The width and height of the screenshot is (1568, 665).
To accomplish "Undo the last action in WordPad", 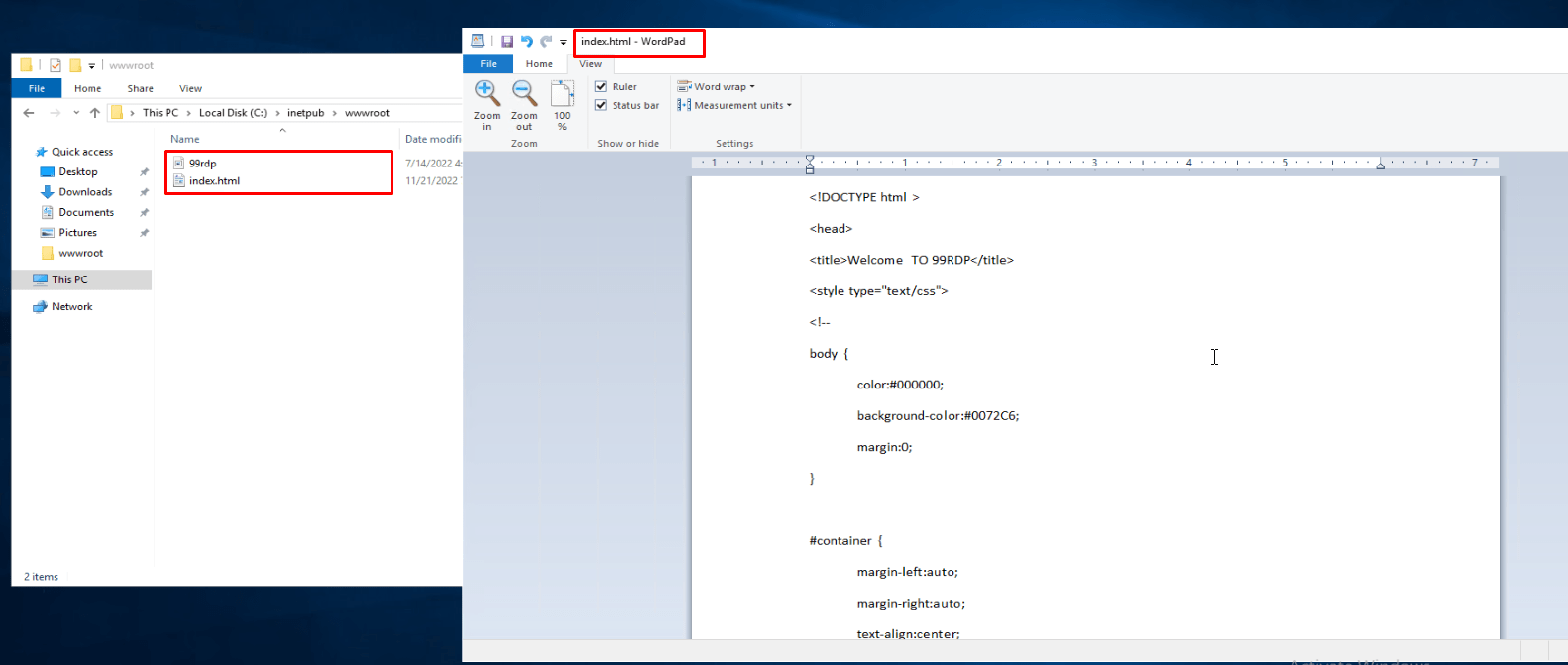I will (x=526, y=42).
